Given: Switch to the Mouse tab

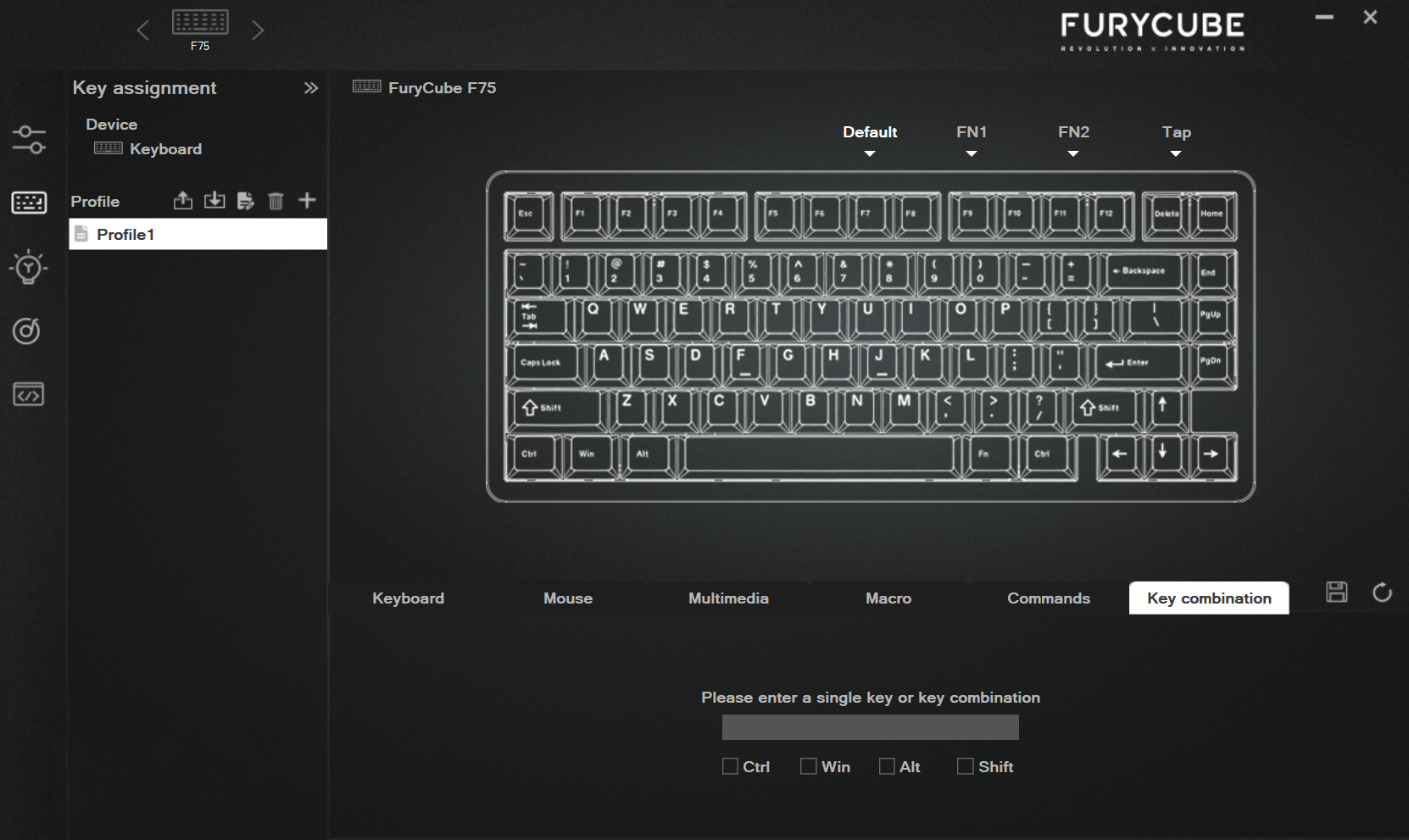Looking at the screenshot, I should point(568,598).
